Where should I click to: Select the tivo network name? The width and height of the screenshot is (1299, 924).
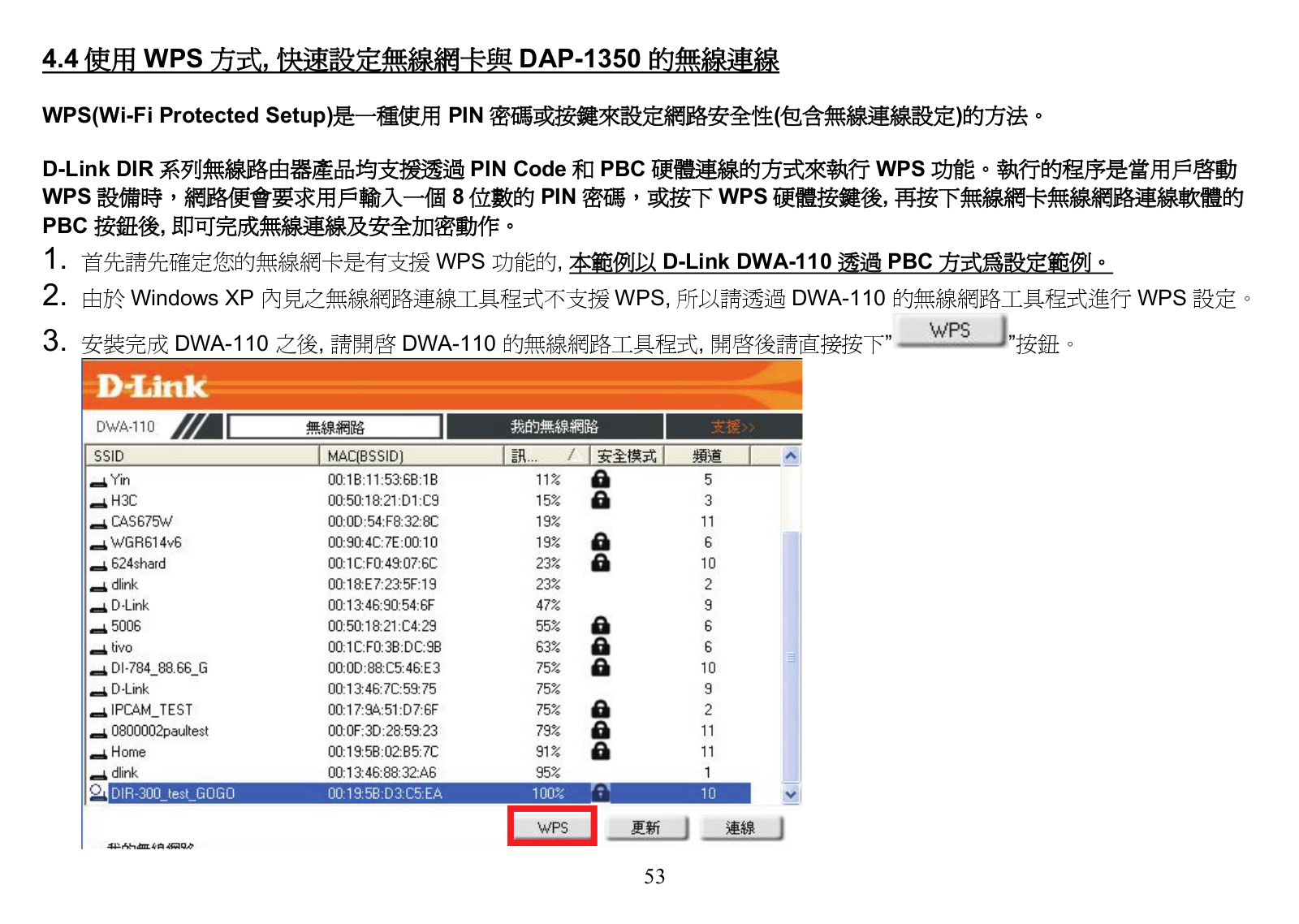point(122,647)
